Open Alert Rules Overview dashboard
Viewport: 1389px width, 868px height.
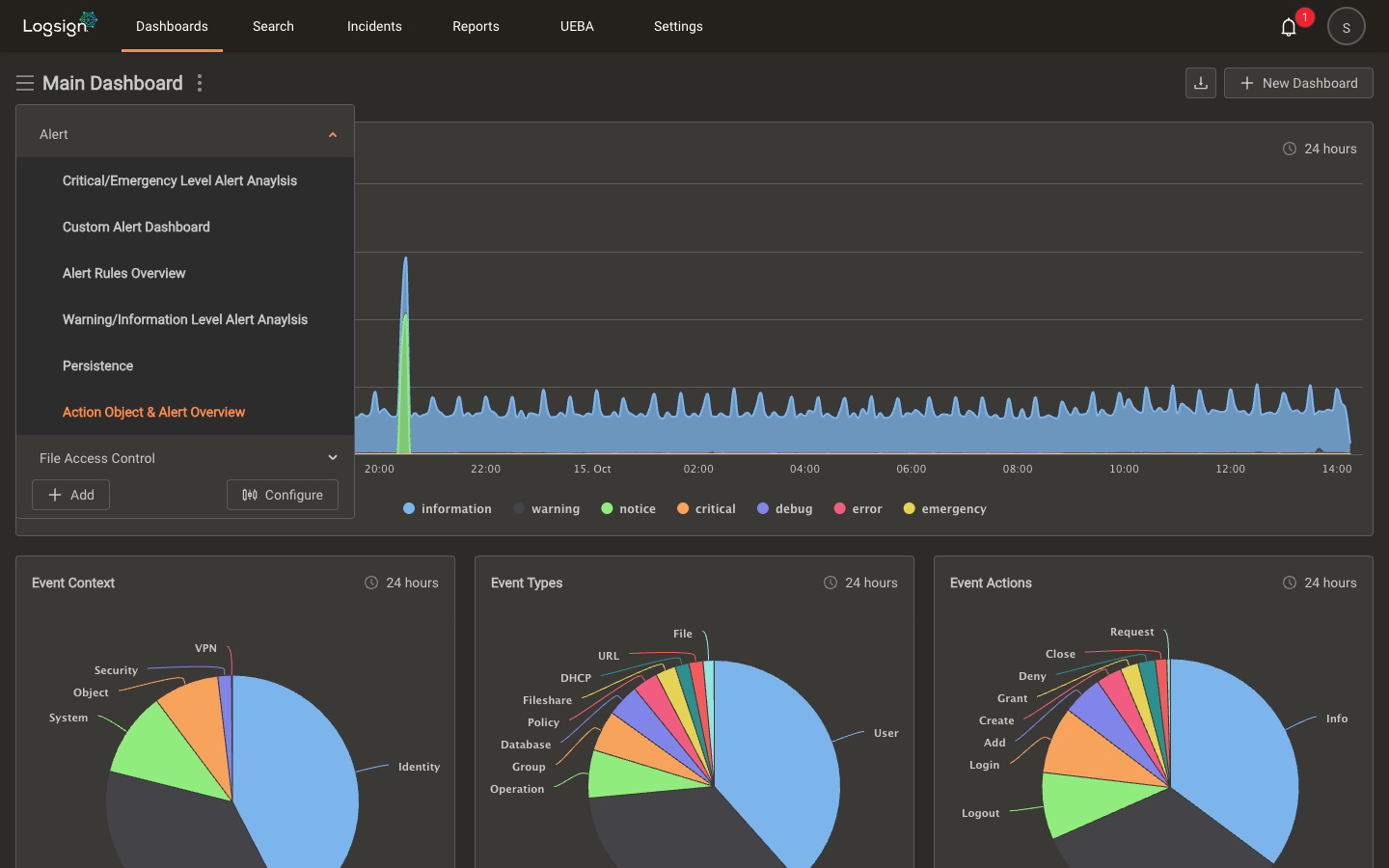pos(185,273)
